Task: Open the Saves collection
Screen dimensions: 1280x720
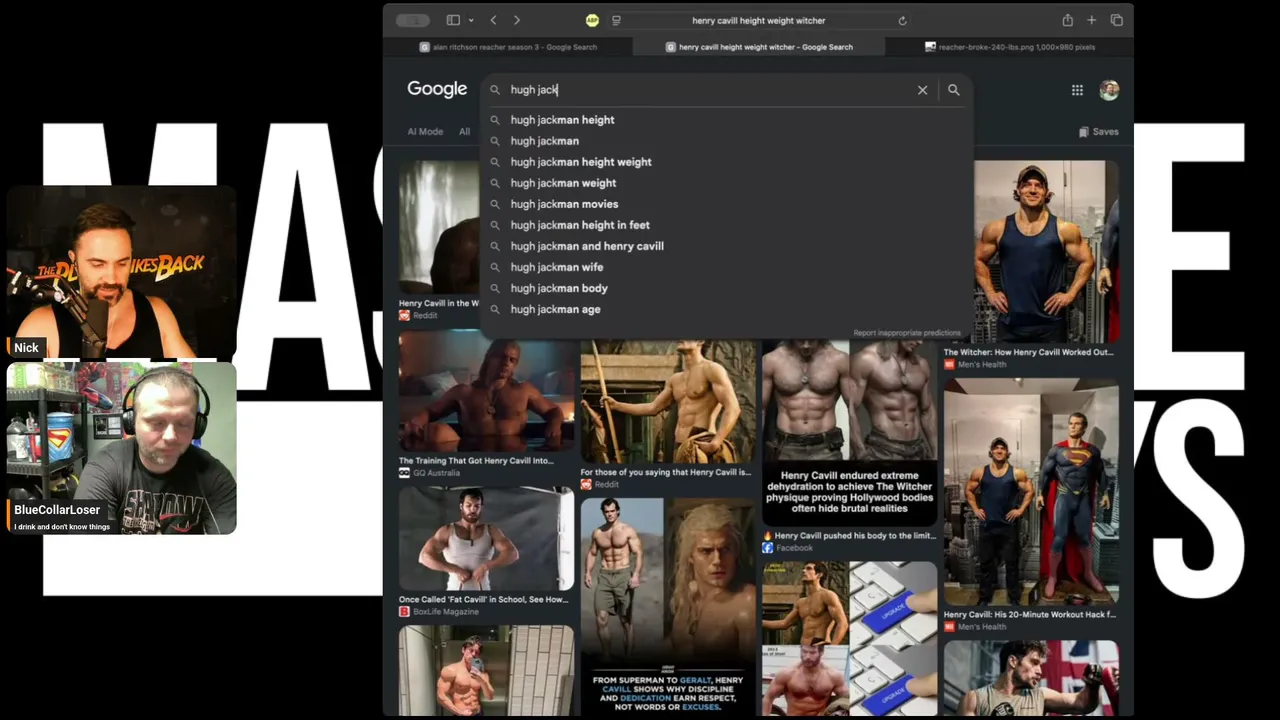Action: [1098, 132]
